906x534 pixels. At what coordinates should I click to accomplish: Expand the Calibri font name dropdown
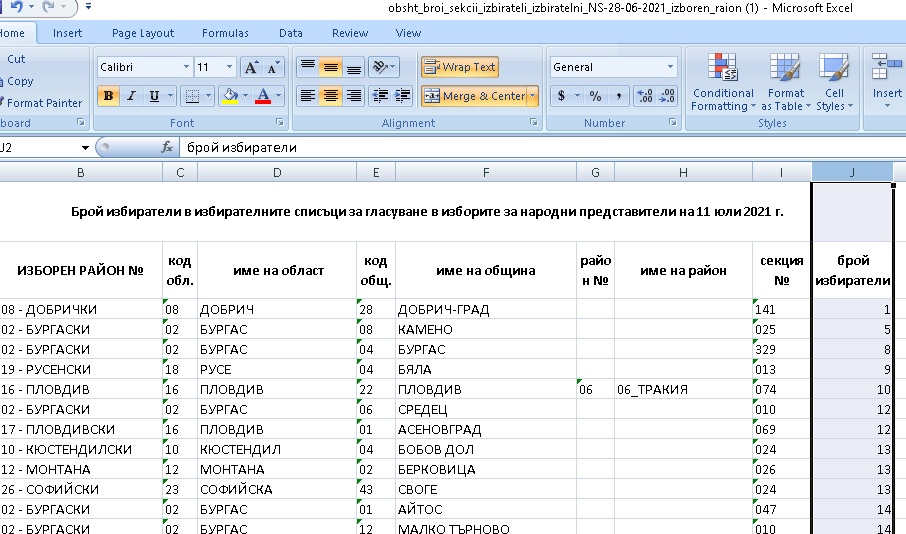click(x=186, y=67)
